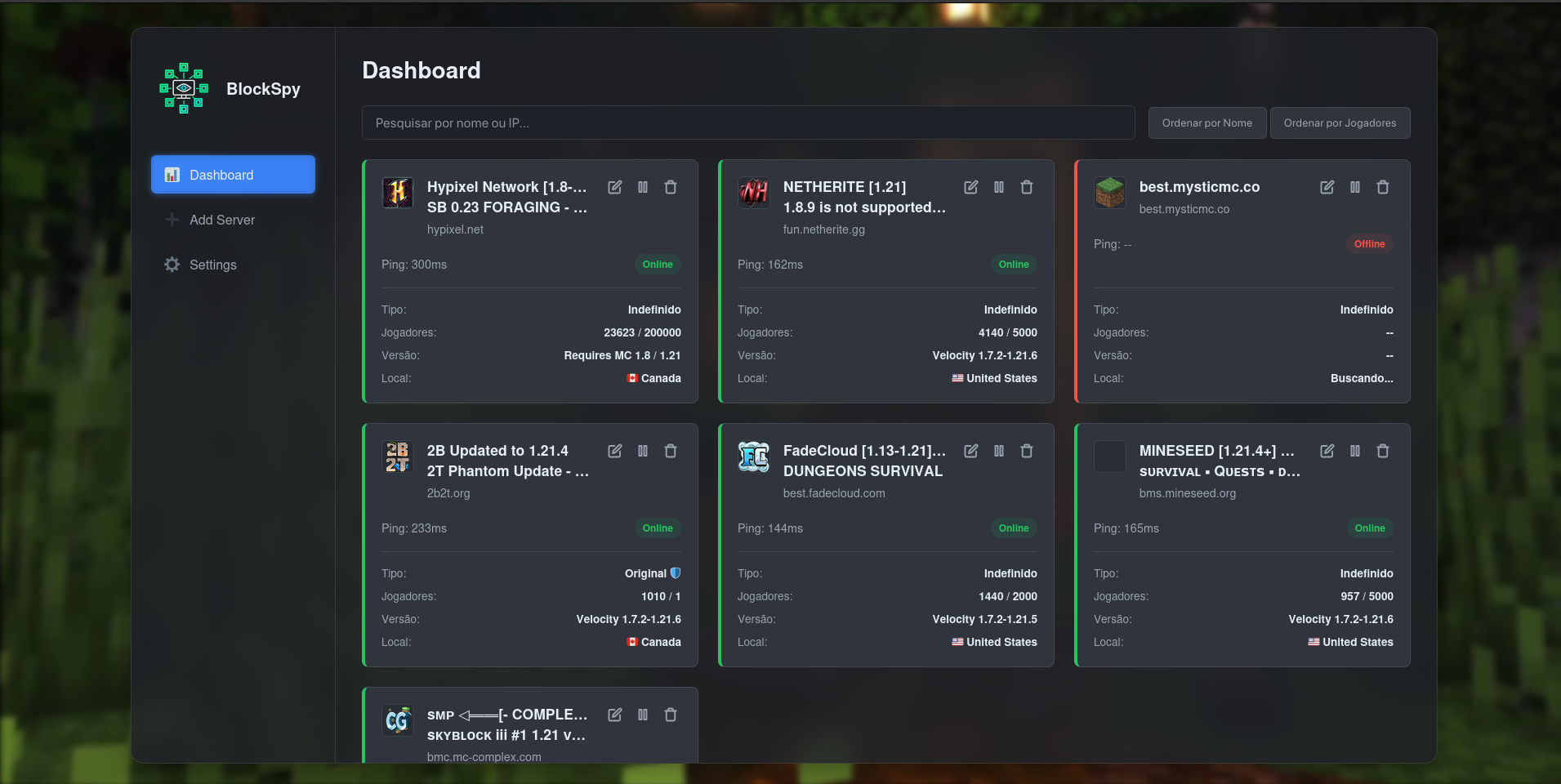Click the Online badge on FadeCloud card

[x=1014, y=528]
